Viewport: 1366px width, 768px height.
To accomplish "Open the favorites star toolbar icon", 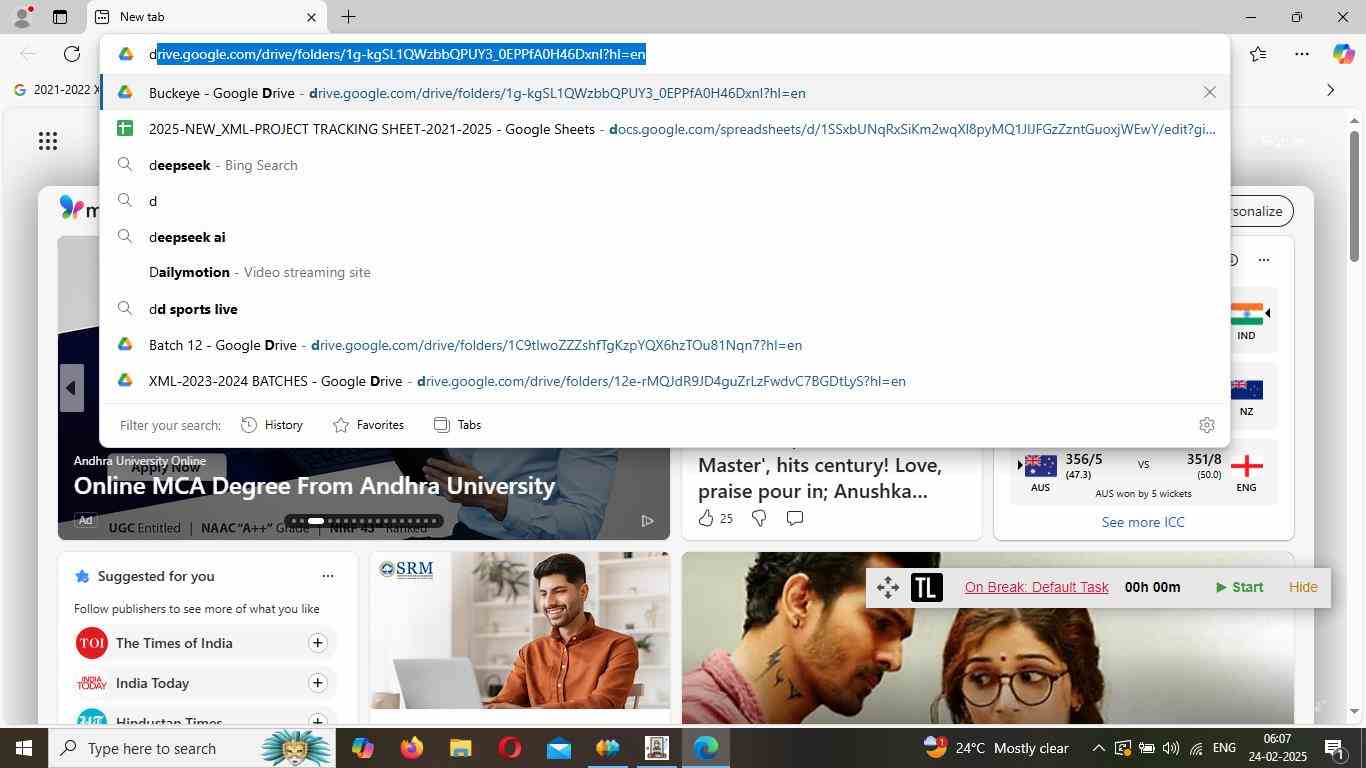I will point(1258,54).
